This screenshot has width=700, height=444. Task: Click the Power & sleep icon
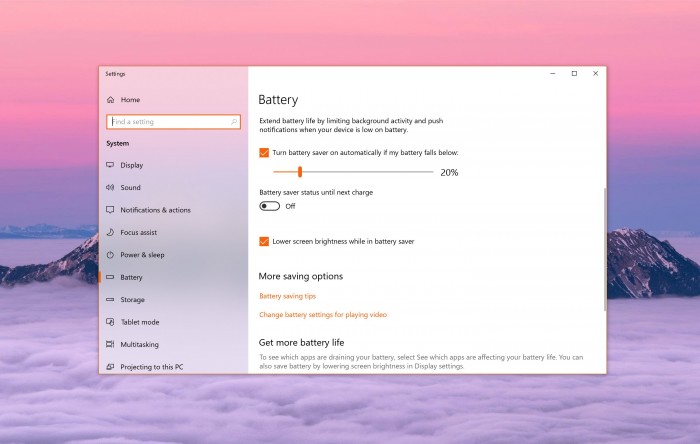pos(110,255)
